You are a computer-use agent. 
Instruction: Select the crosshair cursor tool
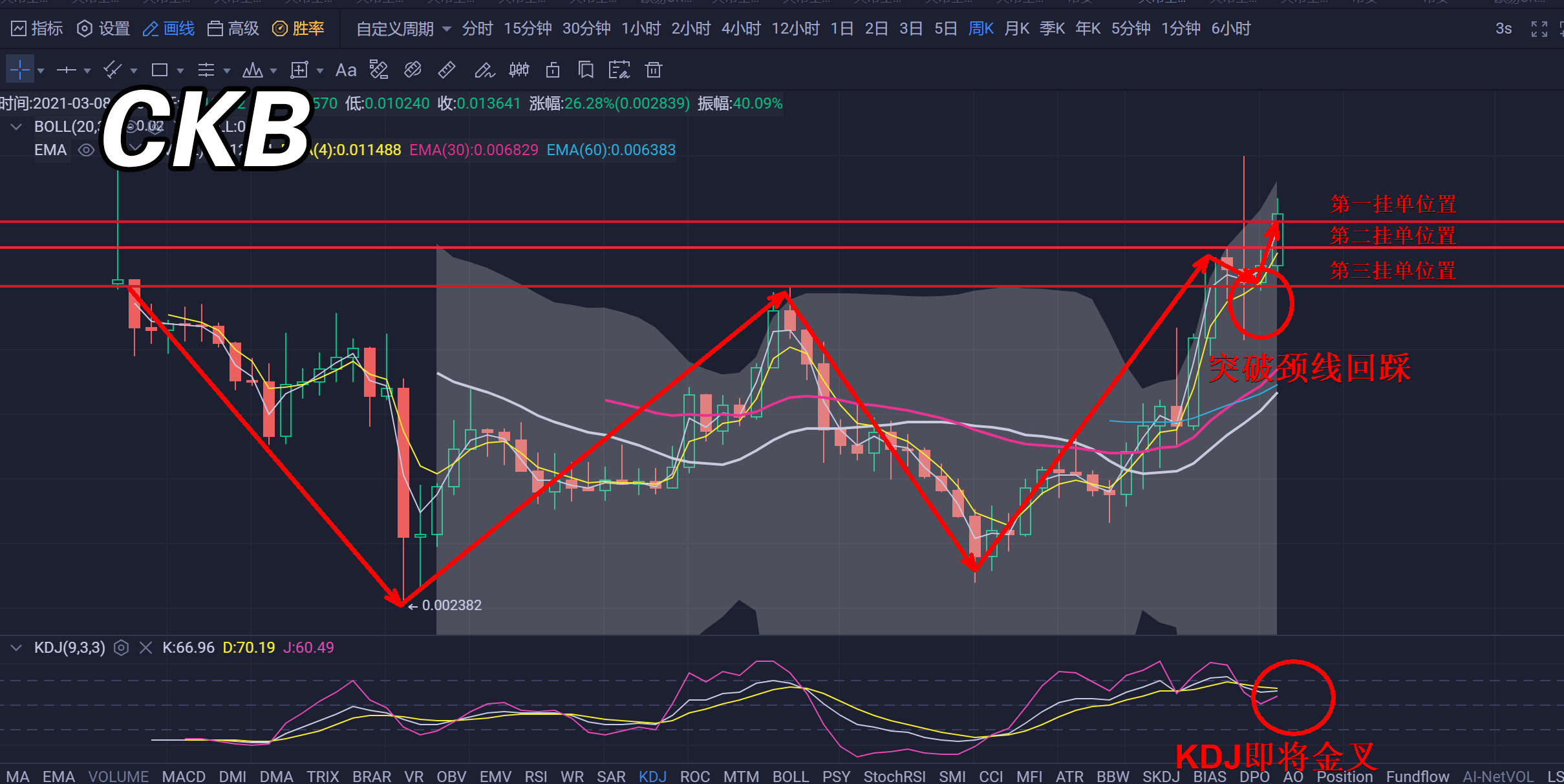(20, 69)
